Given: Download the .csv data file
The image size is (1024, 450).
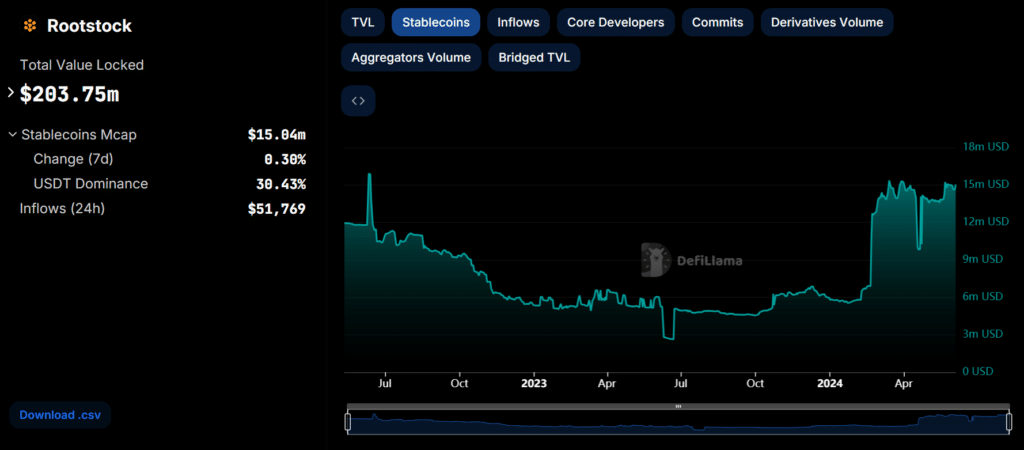Looking at the screenshot, I should [x=60, y=415].
